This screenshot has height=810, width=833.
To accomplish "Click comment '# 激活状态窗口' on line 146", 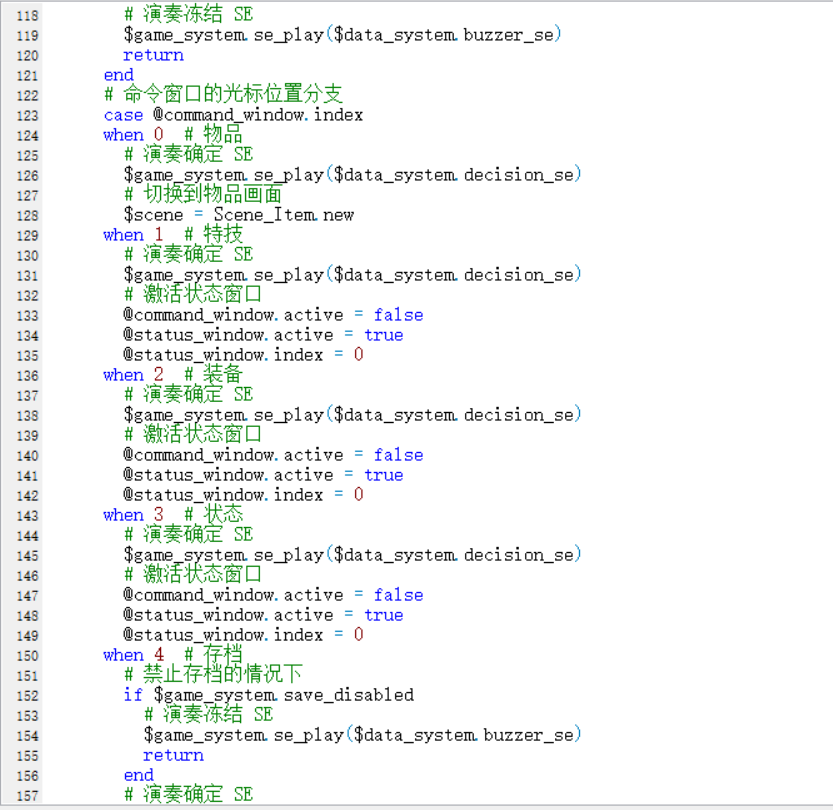I will coord(193,575).
